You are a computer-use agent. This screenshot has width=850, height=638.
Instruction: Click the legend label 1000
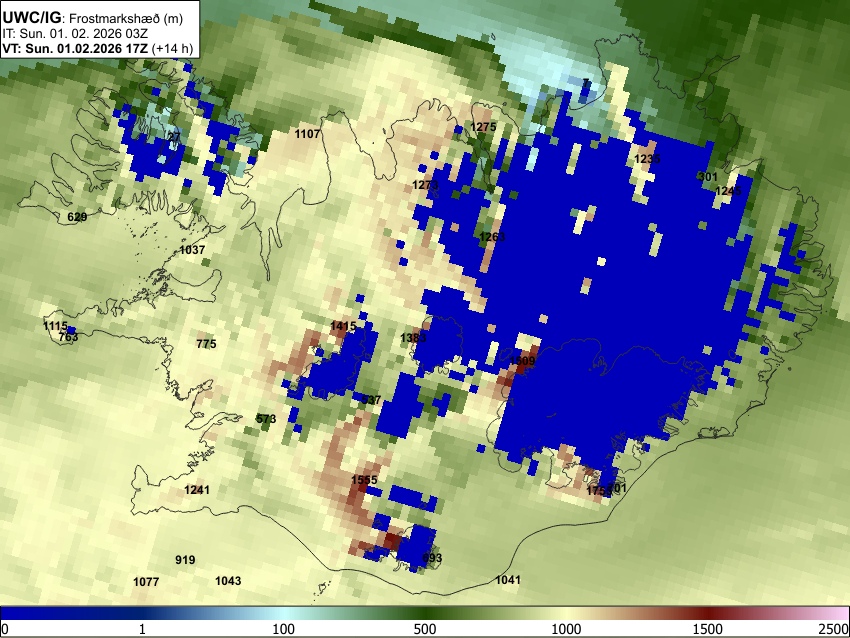pyautogui.click(x=566, y=629)
